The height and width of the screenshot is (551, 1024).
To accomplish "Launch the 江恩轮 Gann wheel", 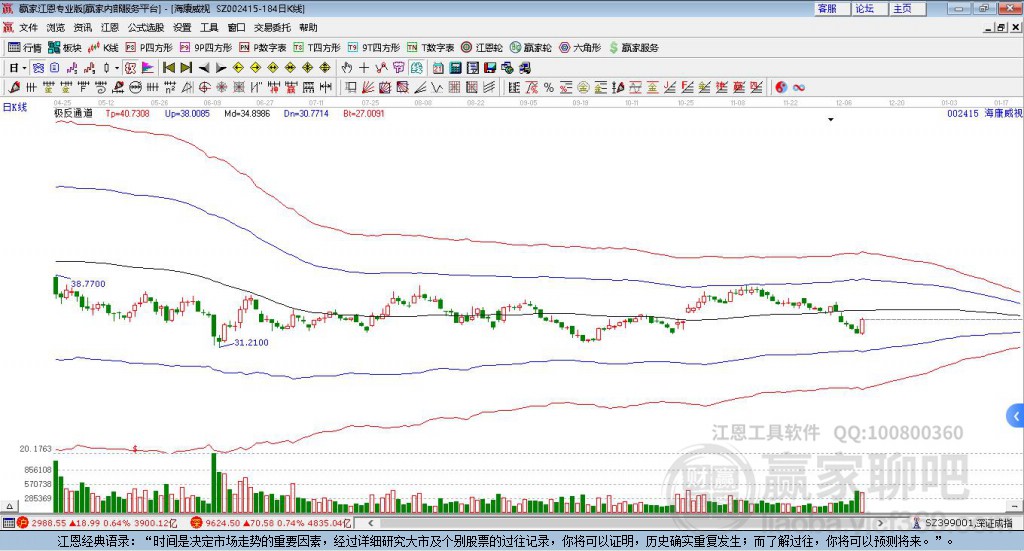I will [482, 48].
